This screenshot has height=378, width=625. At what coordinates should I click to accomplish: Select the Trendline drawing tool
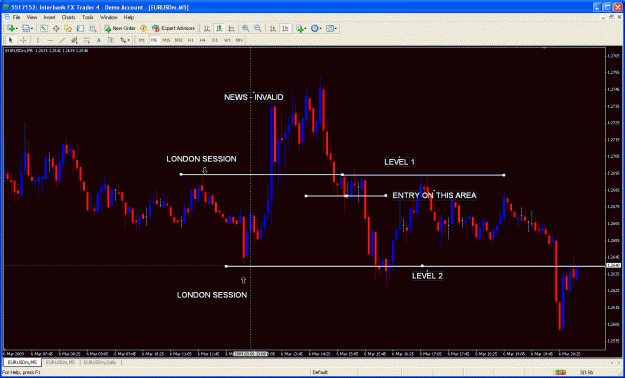pyautogui.click(x=62, y=40)
